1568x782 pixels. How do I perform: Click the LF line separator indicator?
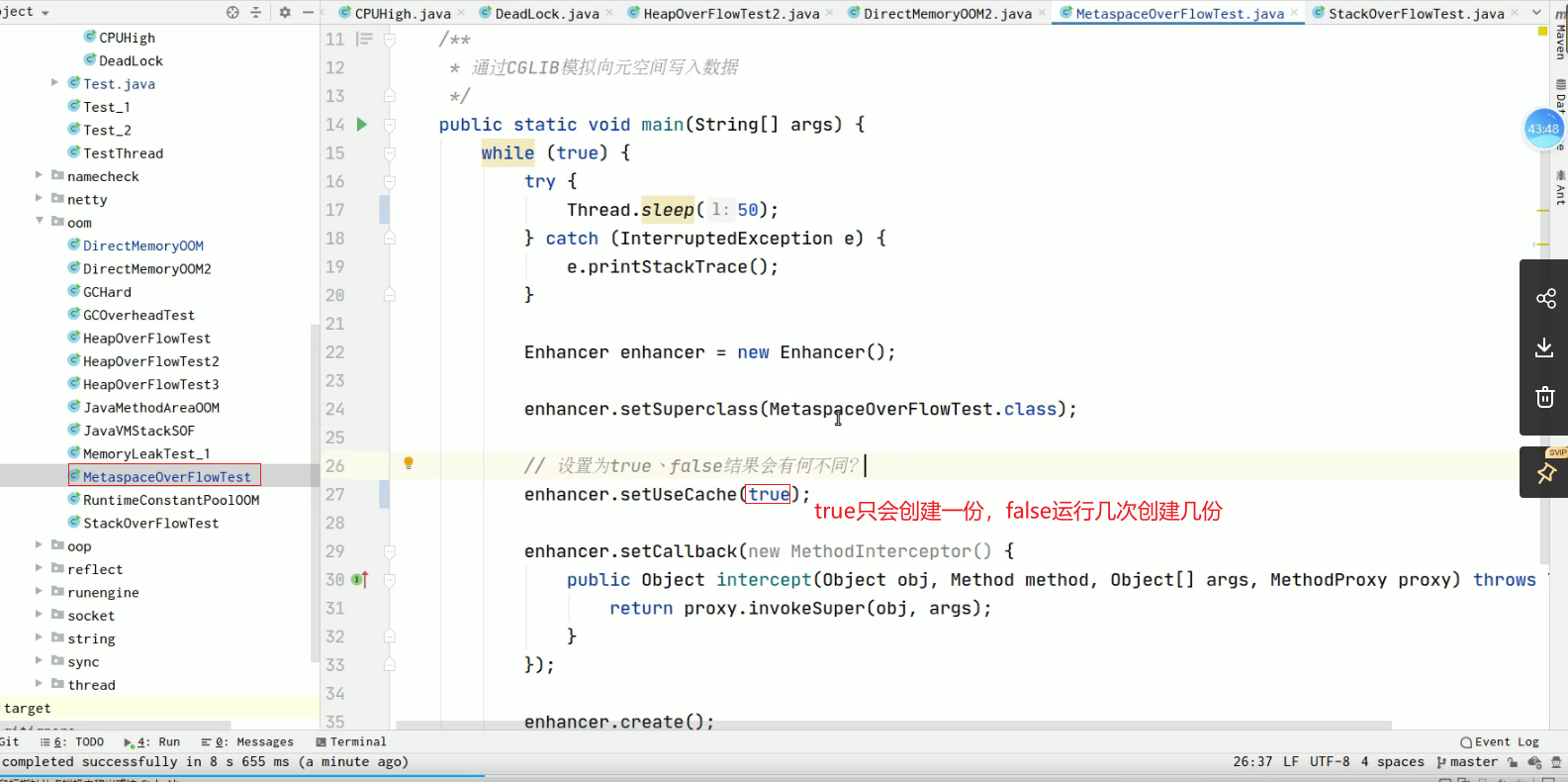click(1291, 761)
